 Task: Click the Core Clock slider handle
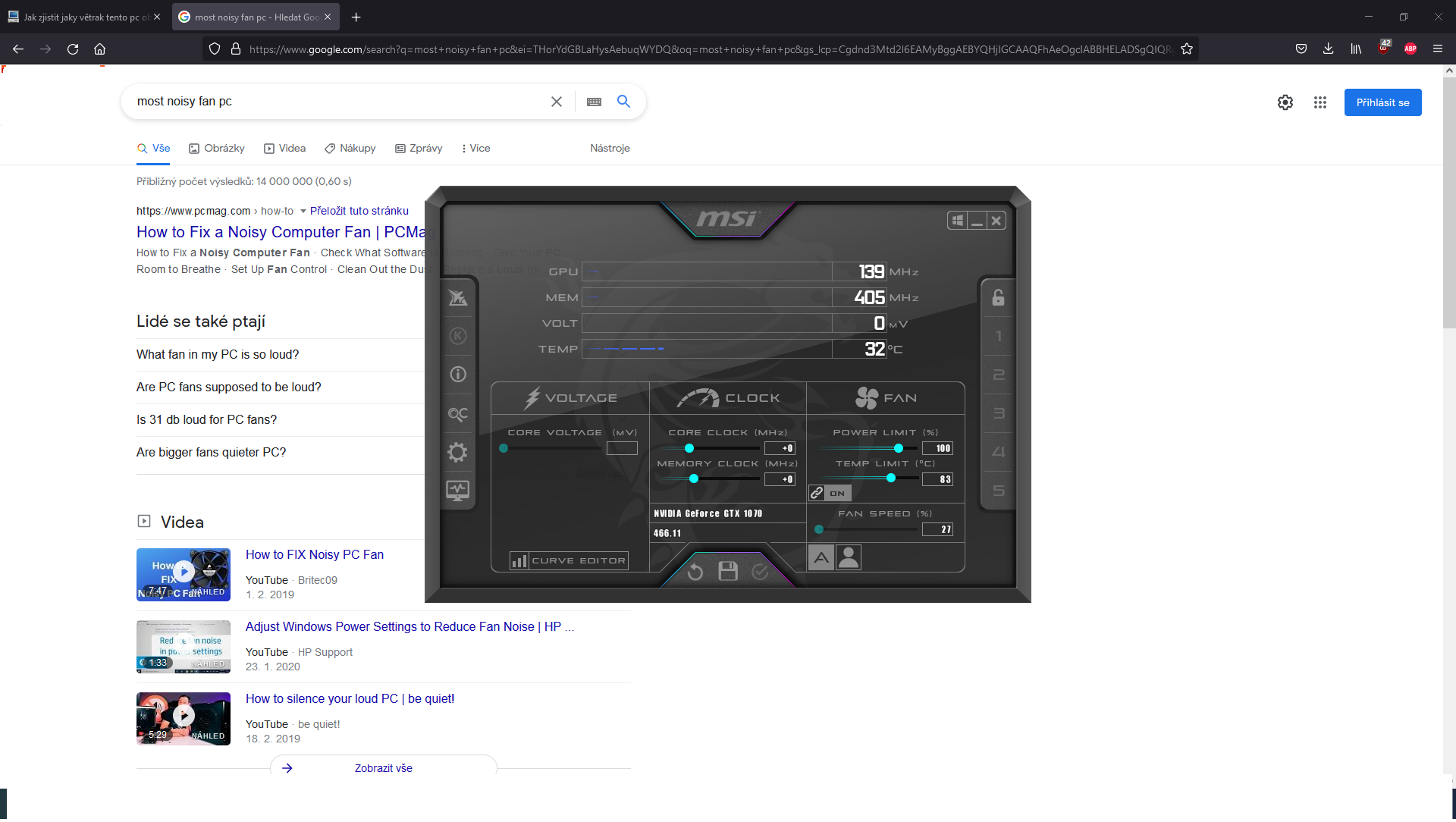tap(689, 449)
